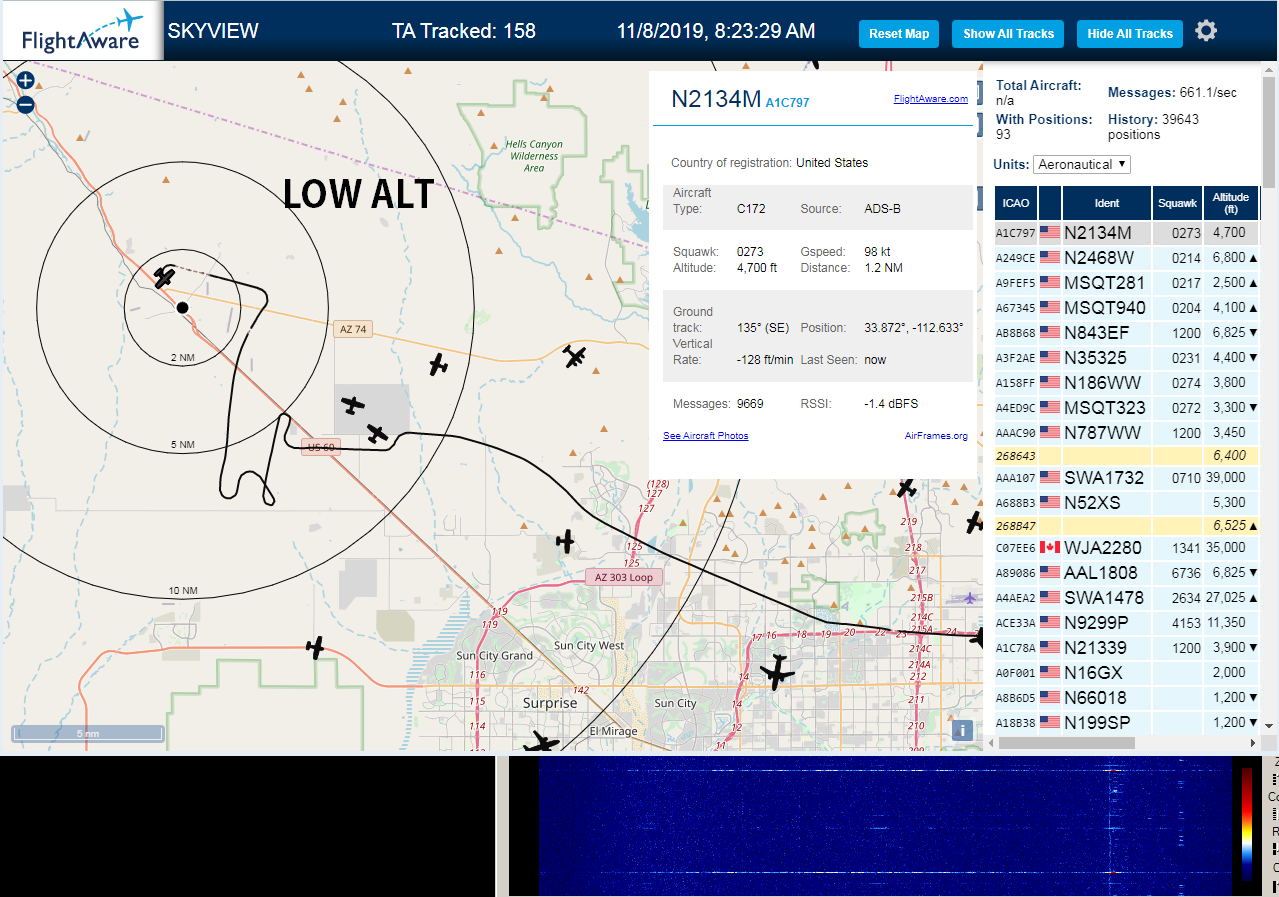Screen dimensions: 1279x897
Task: Select the N35325 row in the aircraft table
Action: coord(1127,358)
